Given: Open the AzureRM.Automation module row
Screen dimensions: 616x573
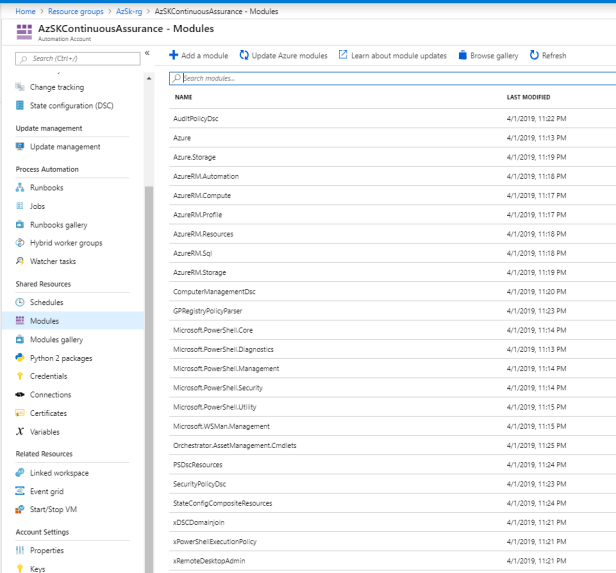Looking at the screenshot, I should click(206, 176).
